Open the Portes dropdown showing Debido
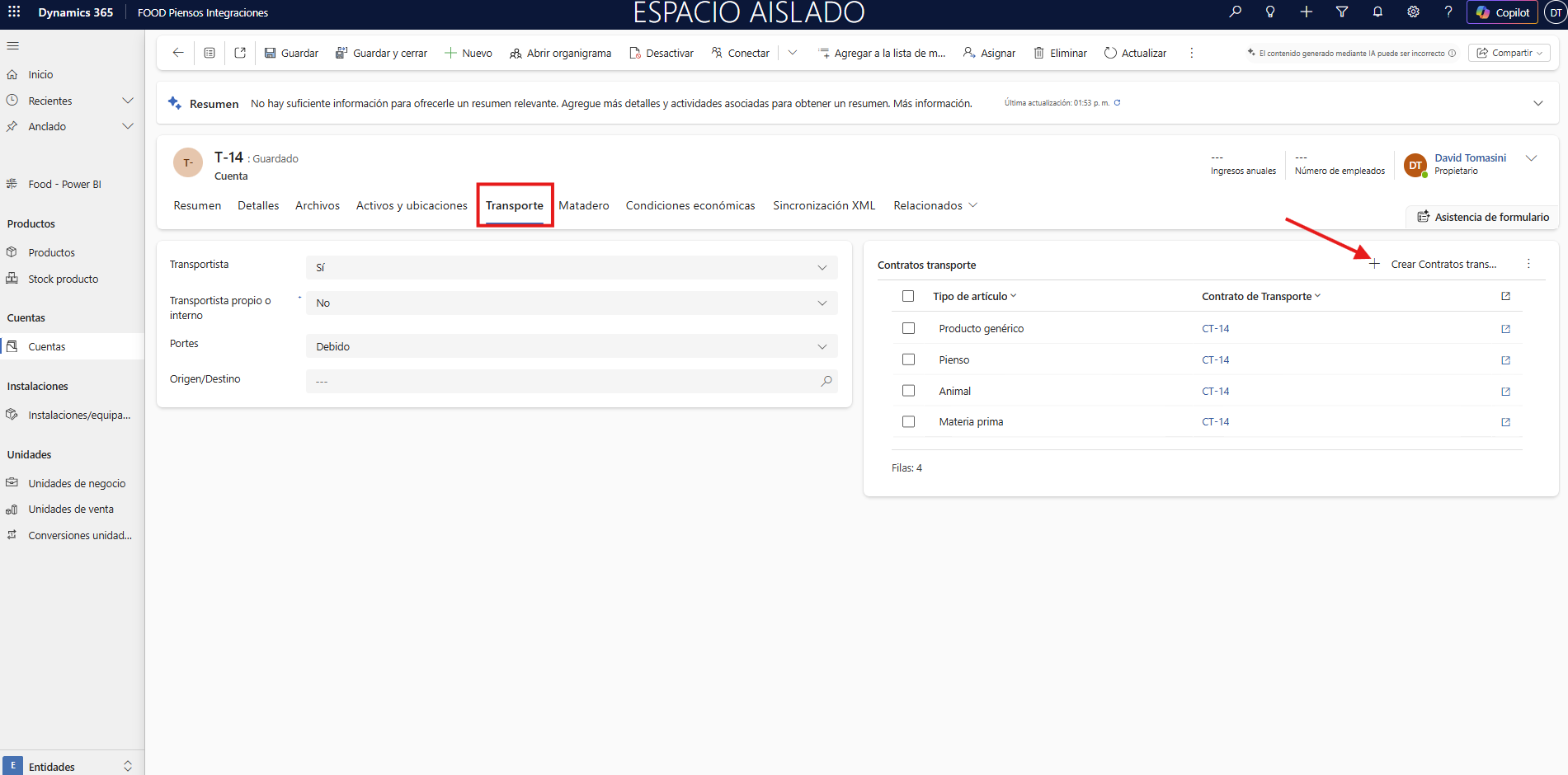The image size is (1568, 775). click(x=571, y=346)
